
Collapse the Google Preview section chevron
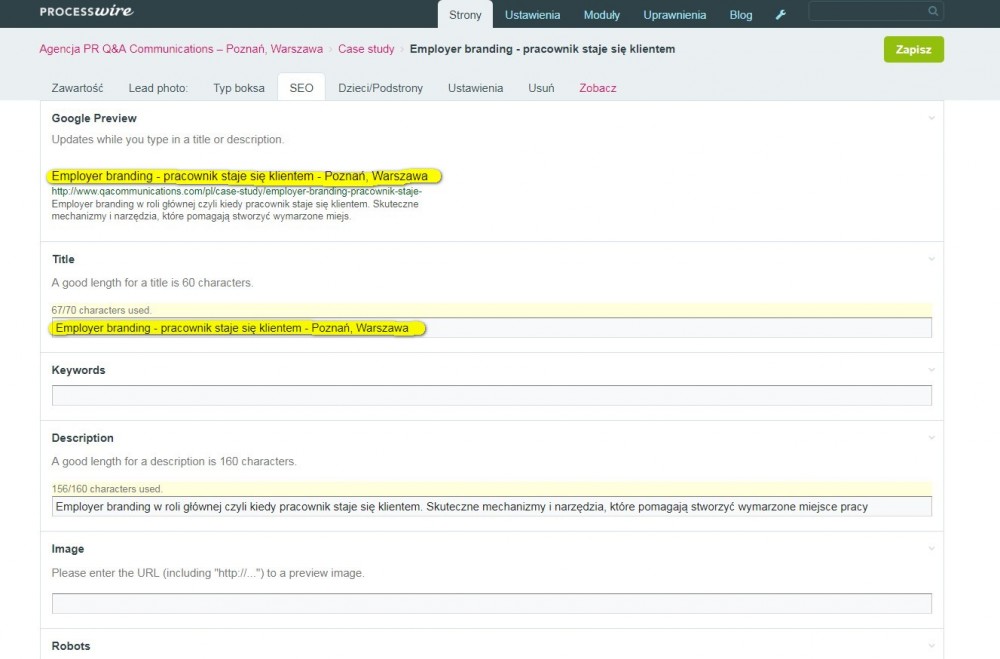click(x=931, y=118)
